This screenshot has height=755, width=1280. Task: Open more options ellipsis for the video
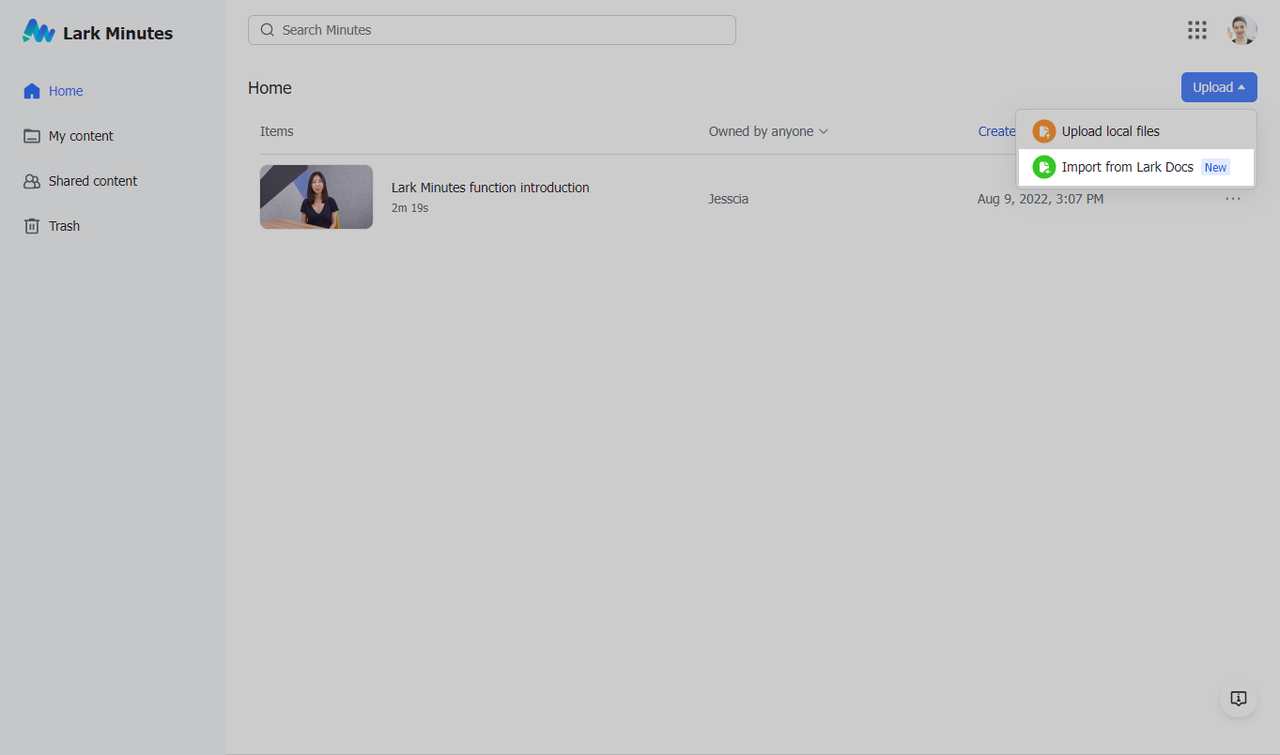click(1233, 199)
